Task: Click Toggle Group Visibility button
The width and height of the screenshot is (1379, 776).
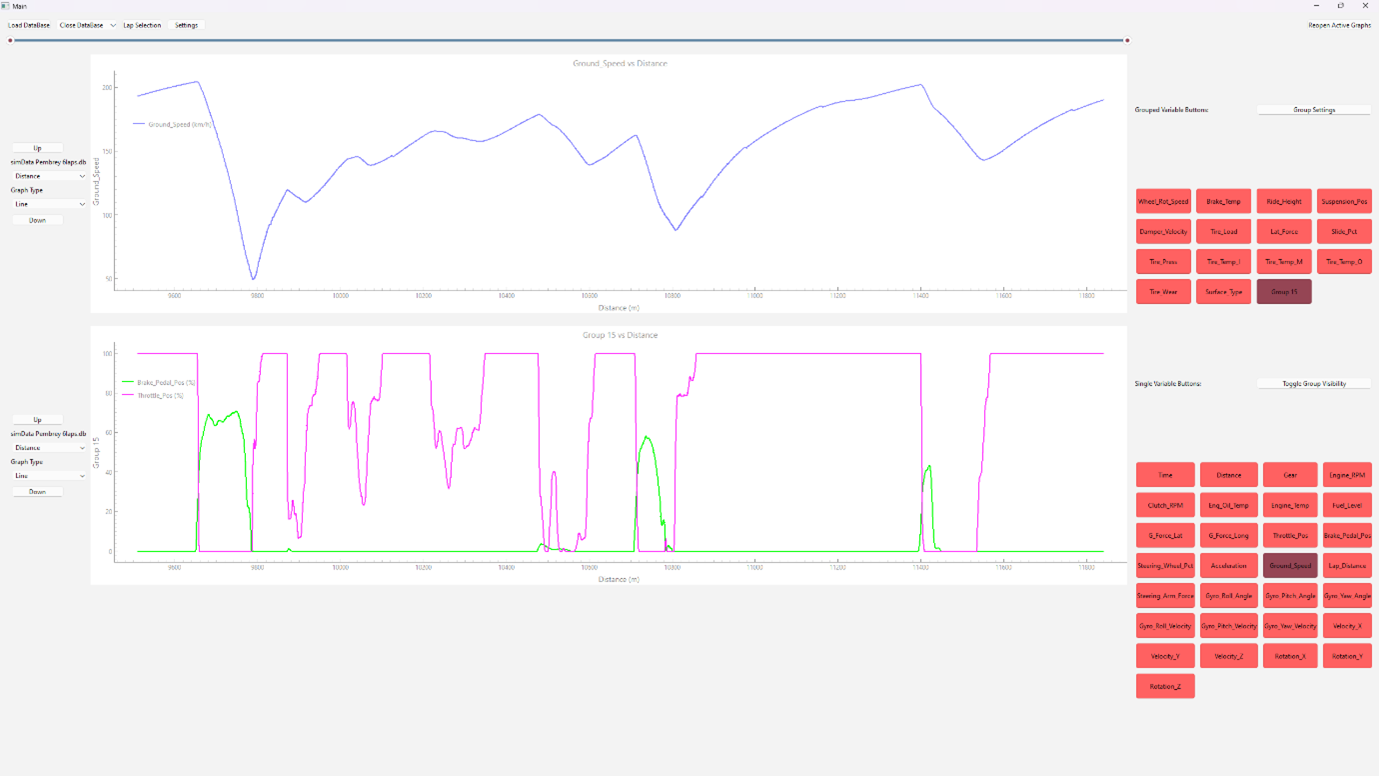Action: (1313, 384)
